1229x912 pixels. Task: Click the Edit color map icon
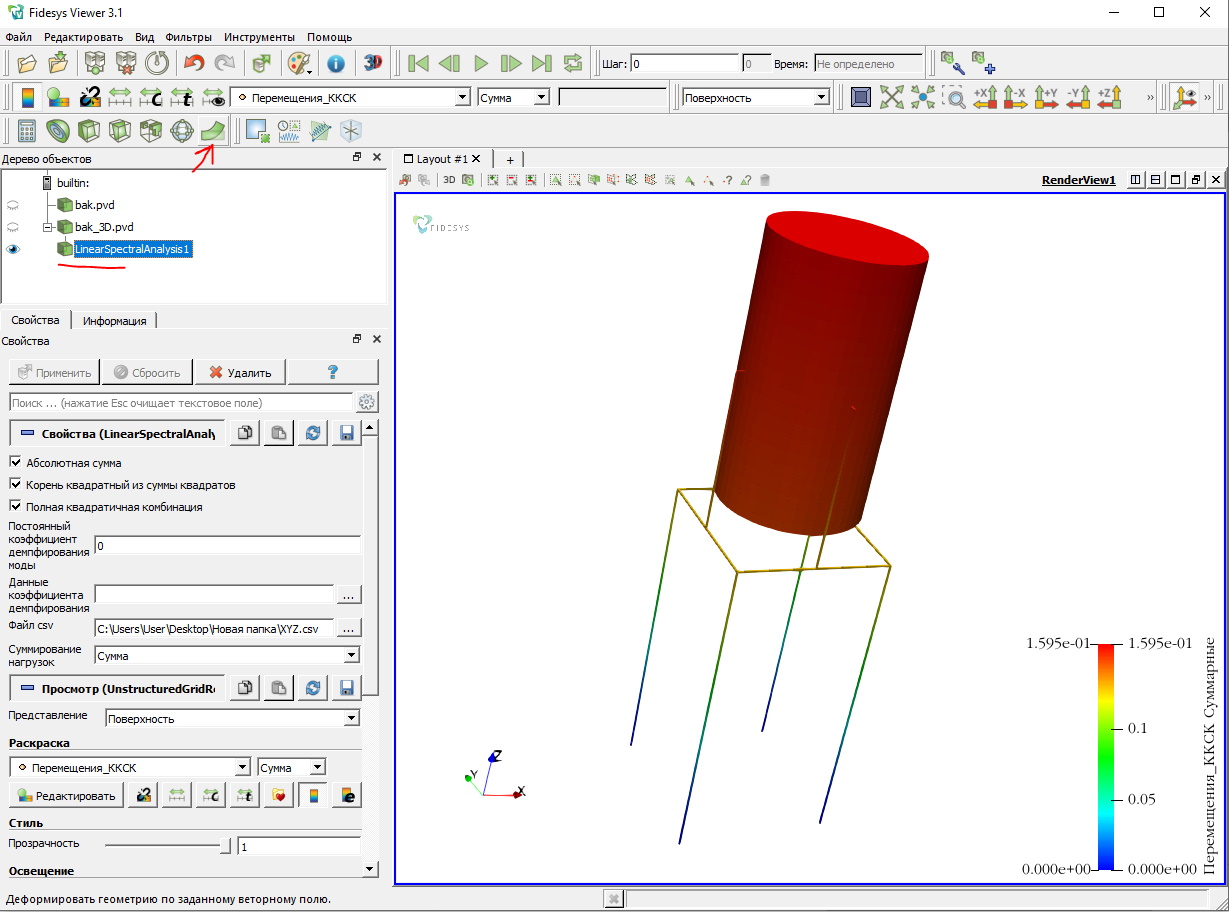click(x=58, y=97)
